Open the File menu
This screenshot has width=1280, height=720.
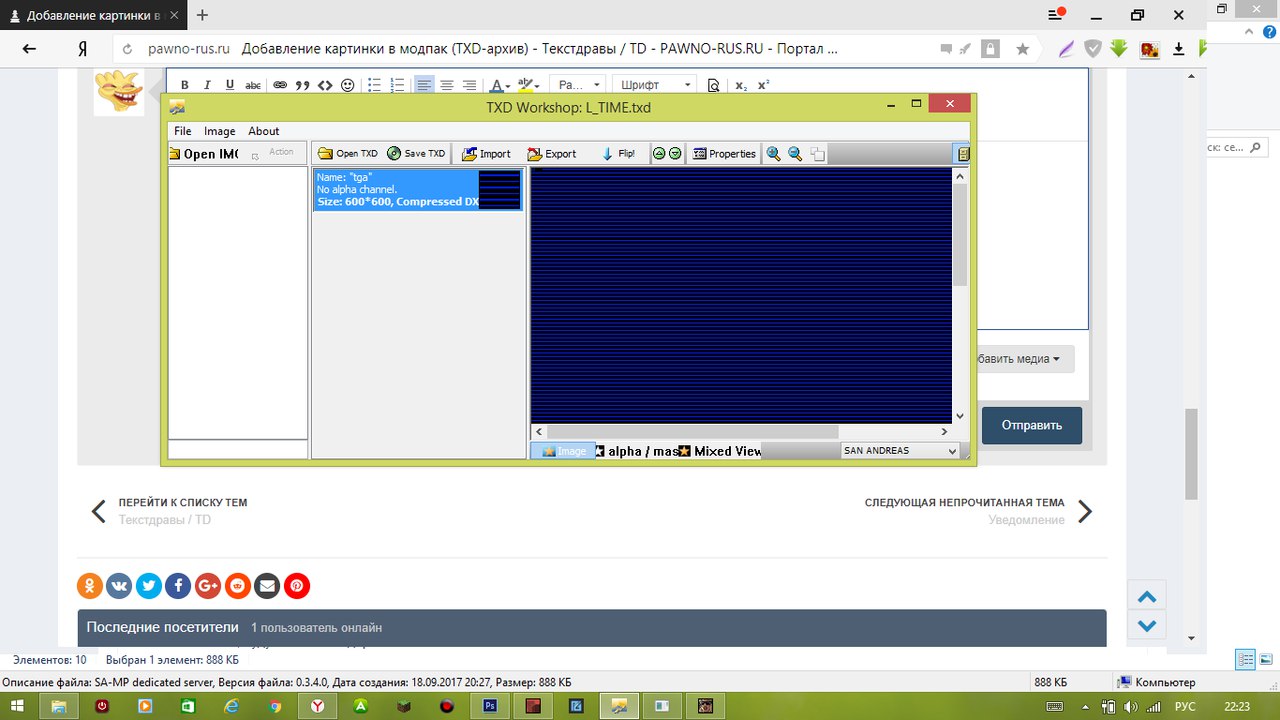click(183, 131)
